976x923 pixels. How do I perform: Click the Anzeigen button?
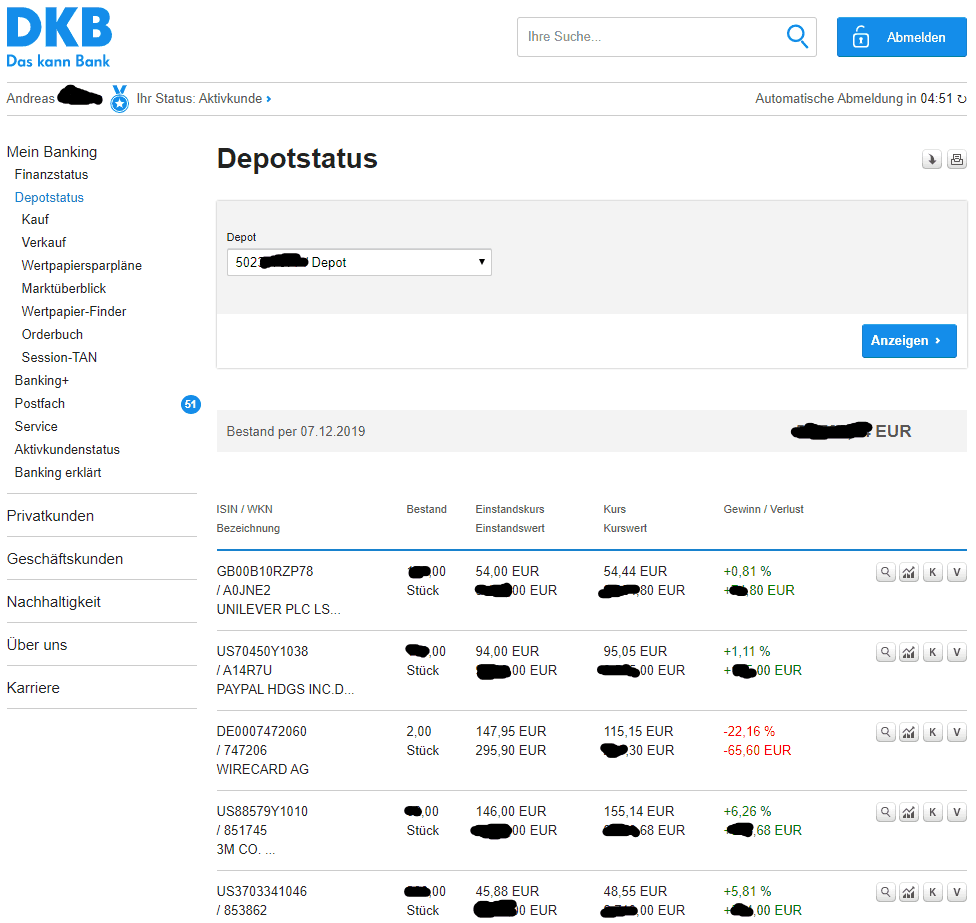tap(909, 341)
